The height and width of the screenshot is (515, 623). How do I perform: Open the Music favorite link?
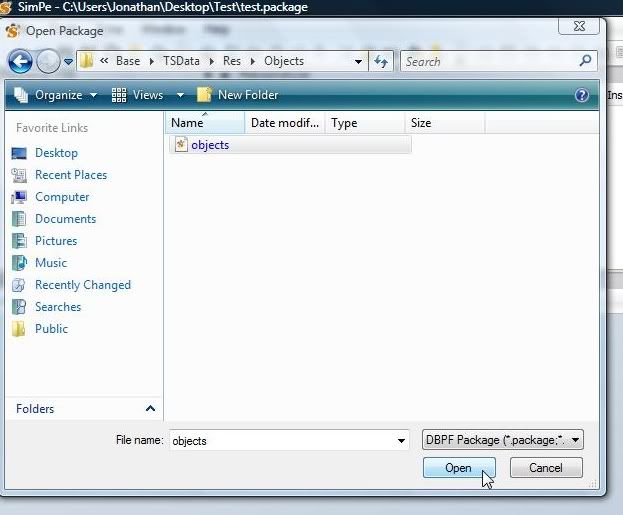click(51, 263)
